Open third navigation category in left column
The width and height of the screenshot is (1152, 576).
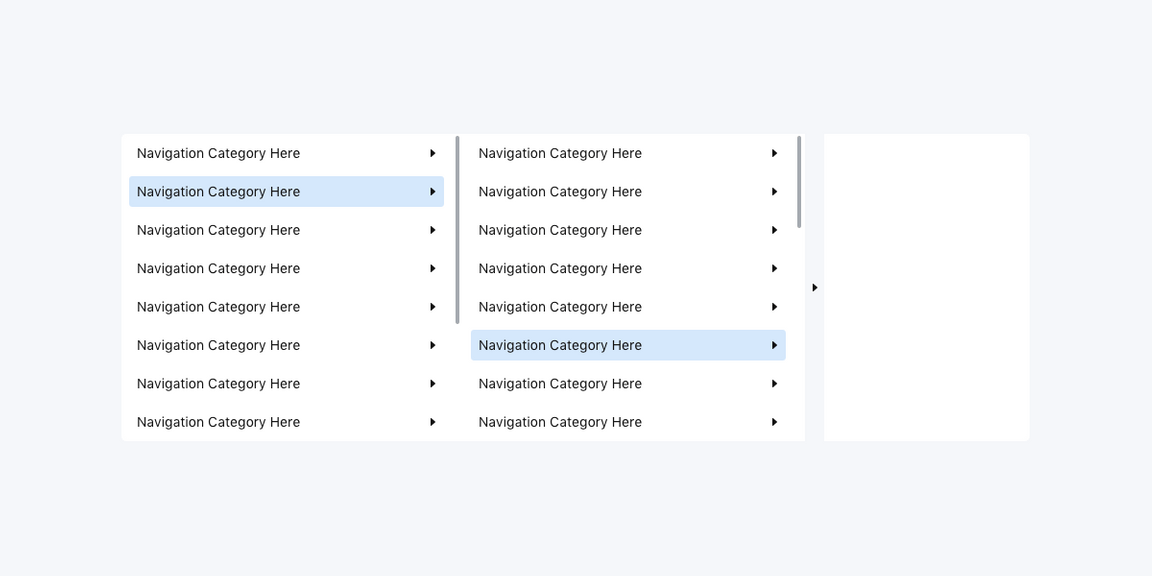tap(219, 230)
